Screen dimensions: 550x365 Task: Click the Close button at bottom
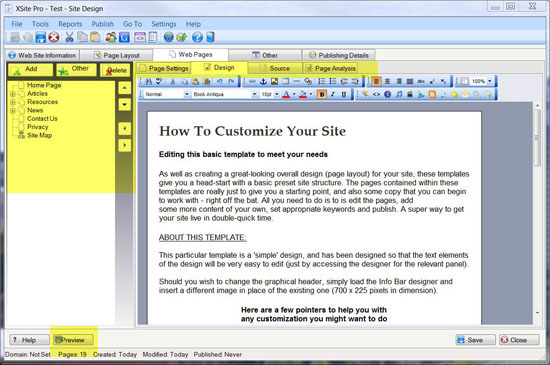519,340
